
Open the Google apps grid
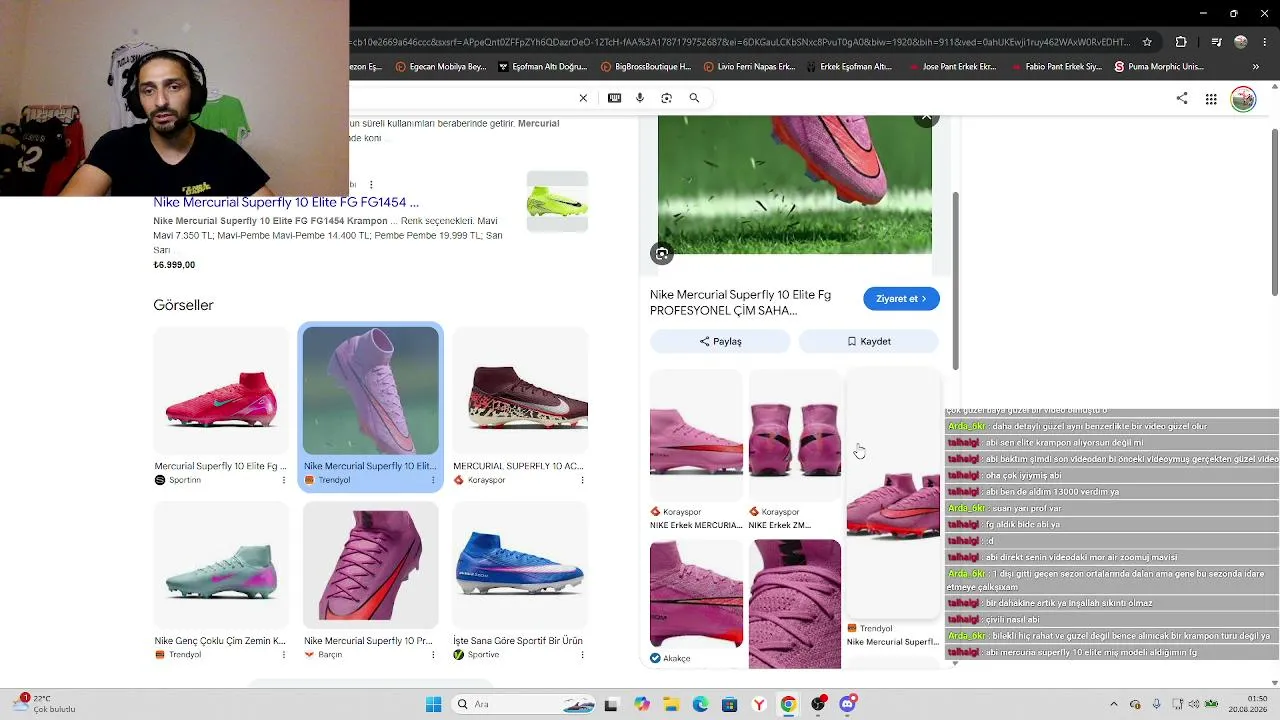click(x=1211, y=99)
